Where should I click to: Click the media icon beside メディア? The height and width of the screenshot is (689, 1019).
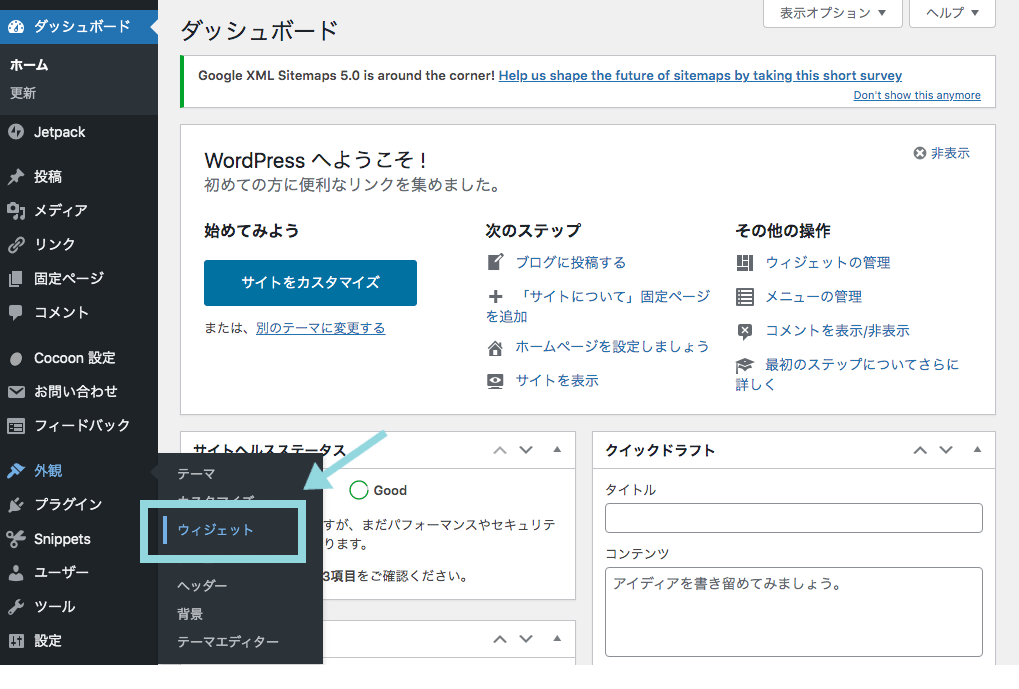(x=16, y=211)
